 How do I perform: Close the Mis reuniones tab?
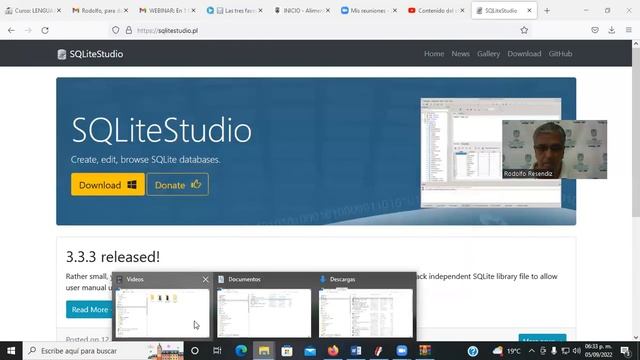pyautogui.click(x=395, y=11)
